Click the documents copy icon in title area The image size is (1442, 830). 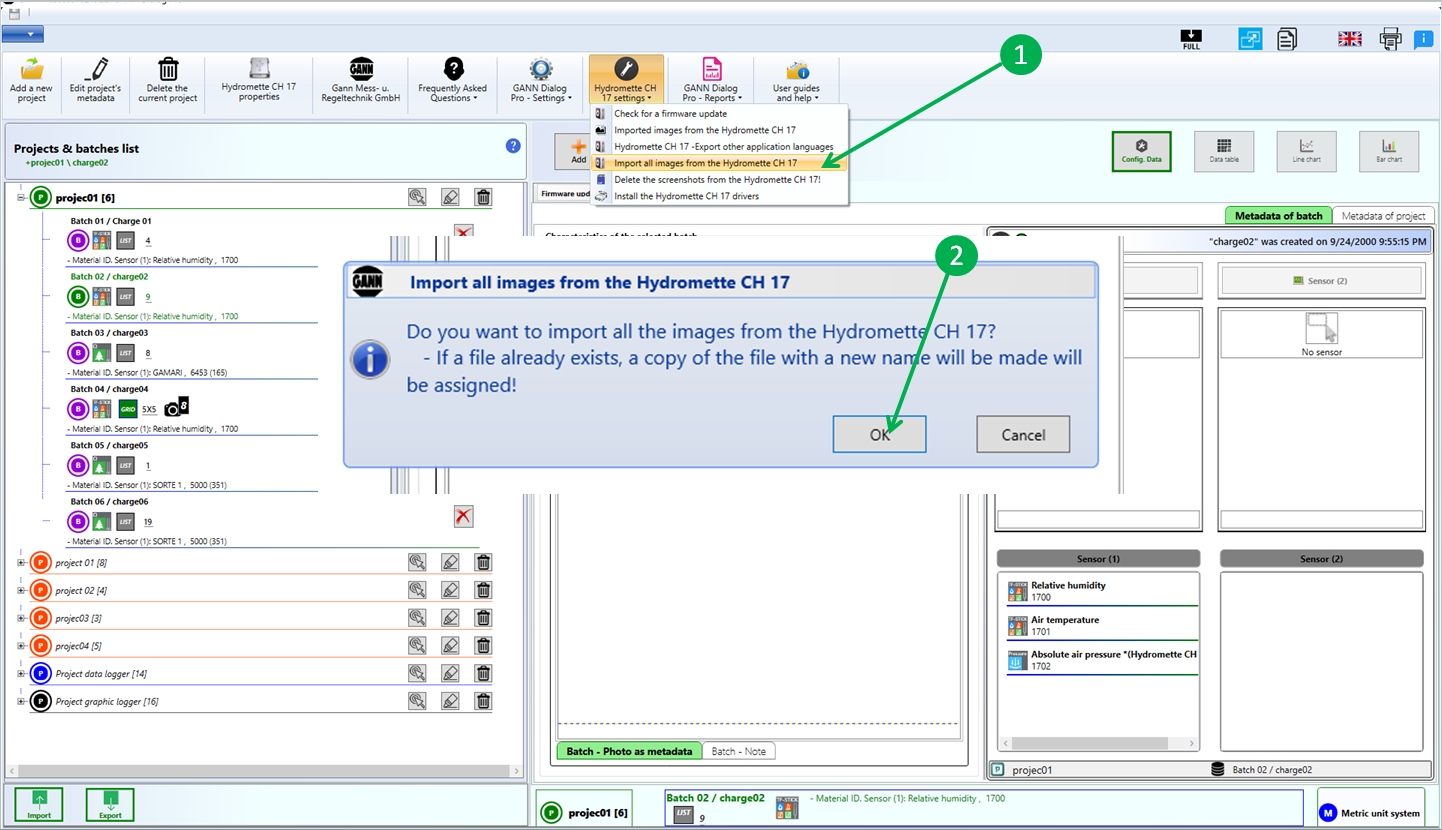(x=1287, y=39)
